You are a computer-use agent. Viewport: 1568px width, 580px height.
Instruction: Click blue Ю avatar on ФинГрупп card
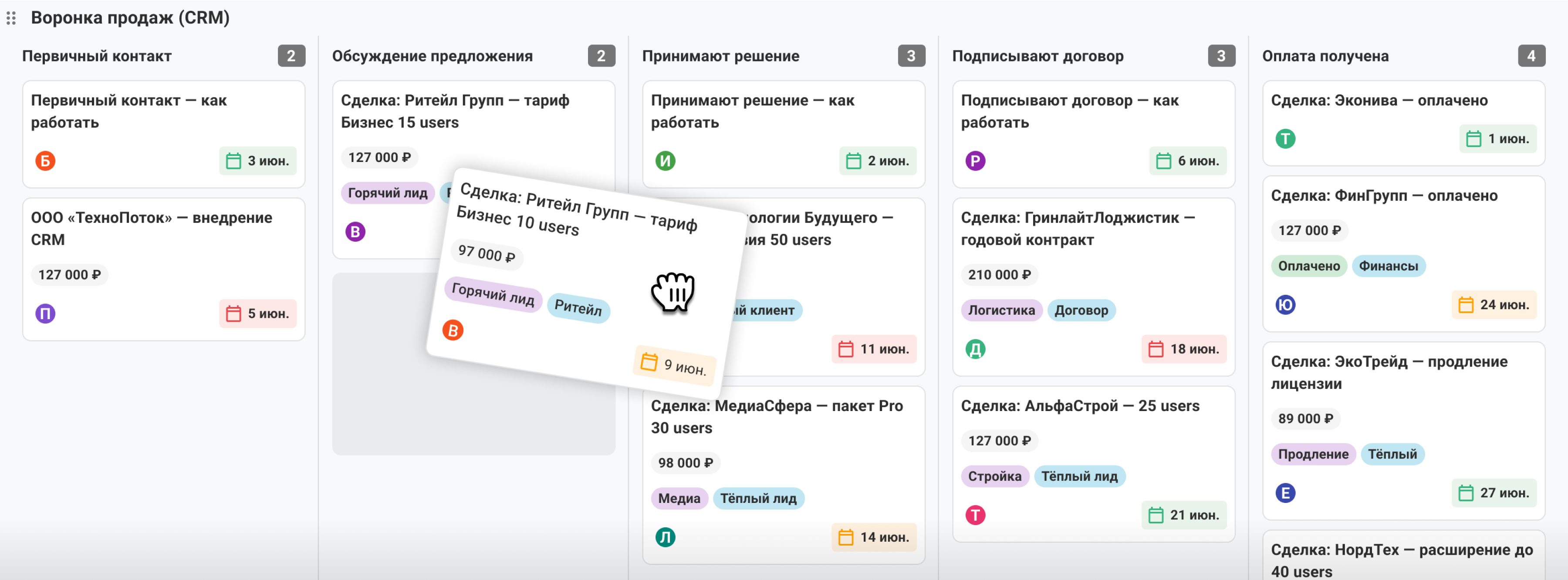click(1286, 304)
